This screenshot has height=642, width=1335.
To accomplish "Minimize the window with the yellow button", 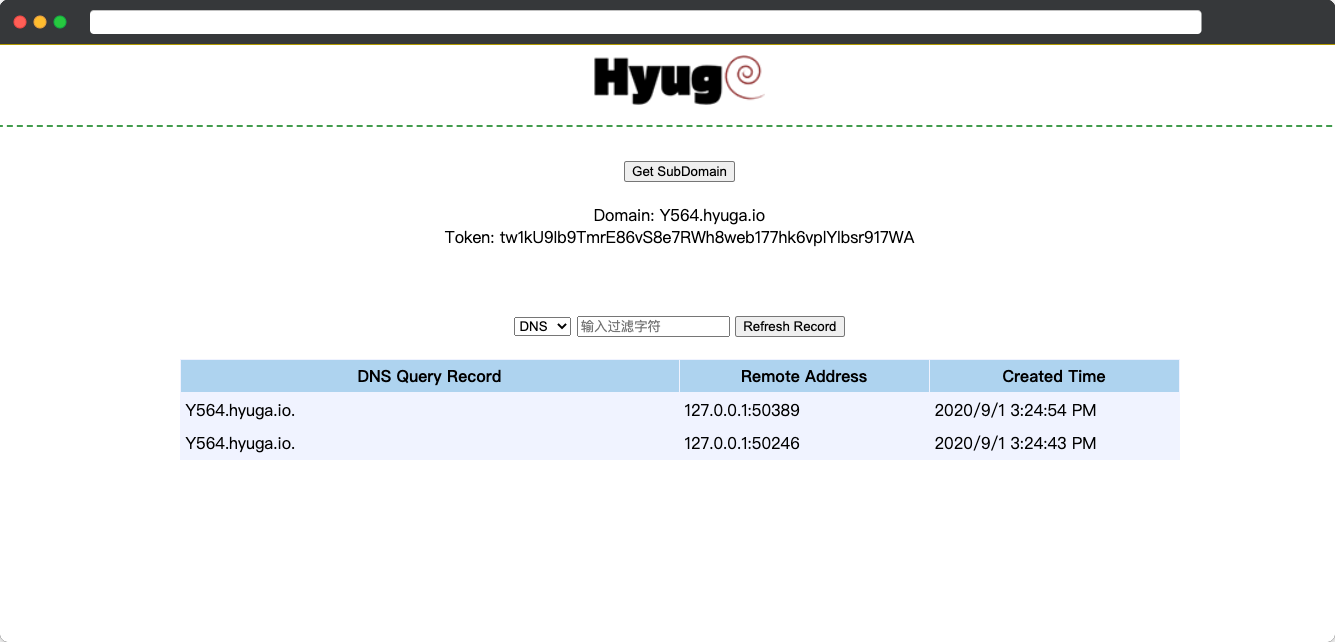I will (x=40, y=22).
